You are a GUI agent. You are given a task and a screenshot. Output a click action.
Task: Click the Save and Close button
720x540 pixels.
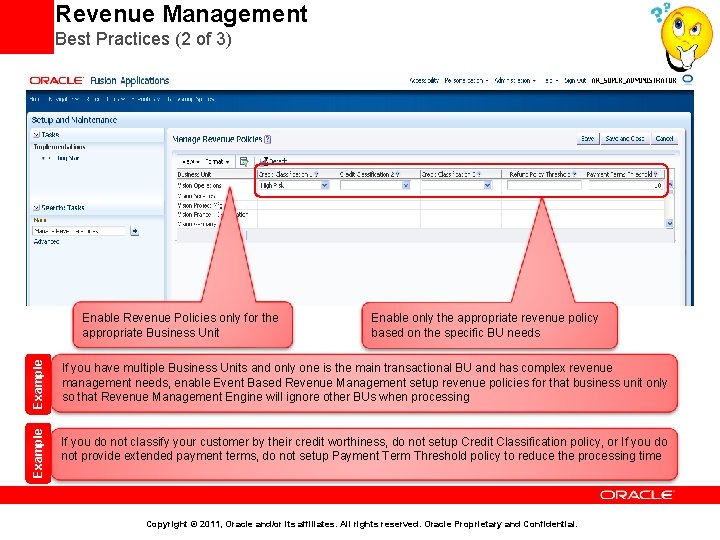(x=624, y=138)
